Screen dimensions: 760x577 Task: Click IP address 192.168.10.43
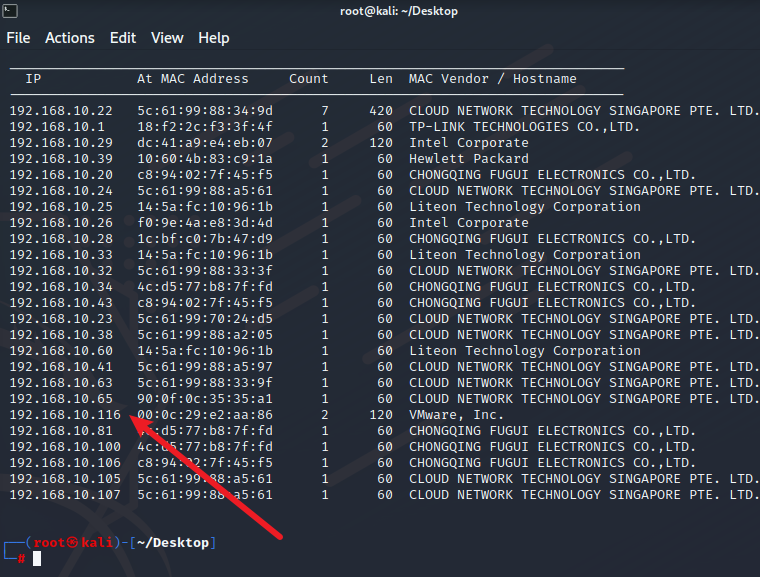(x=61, y=303)
